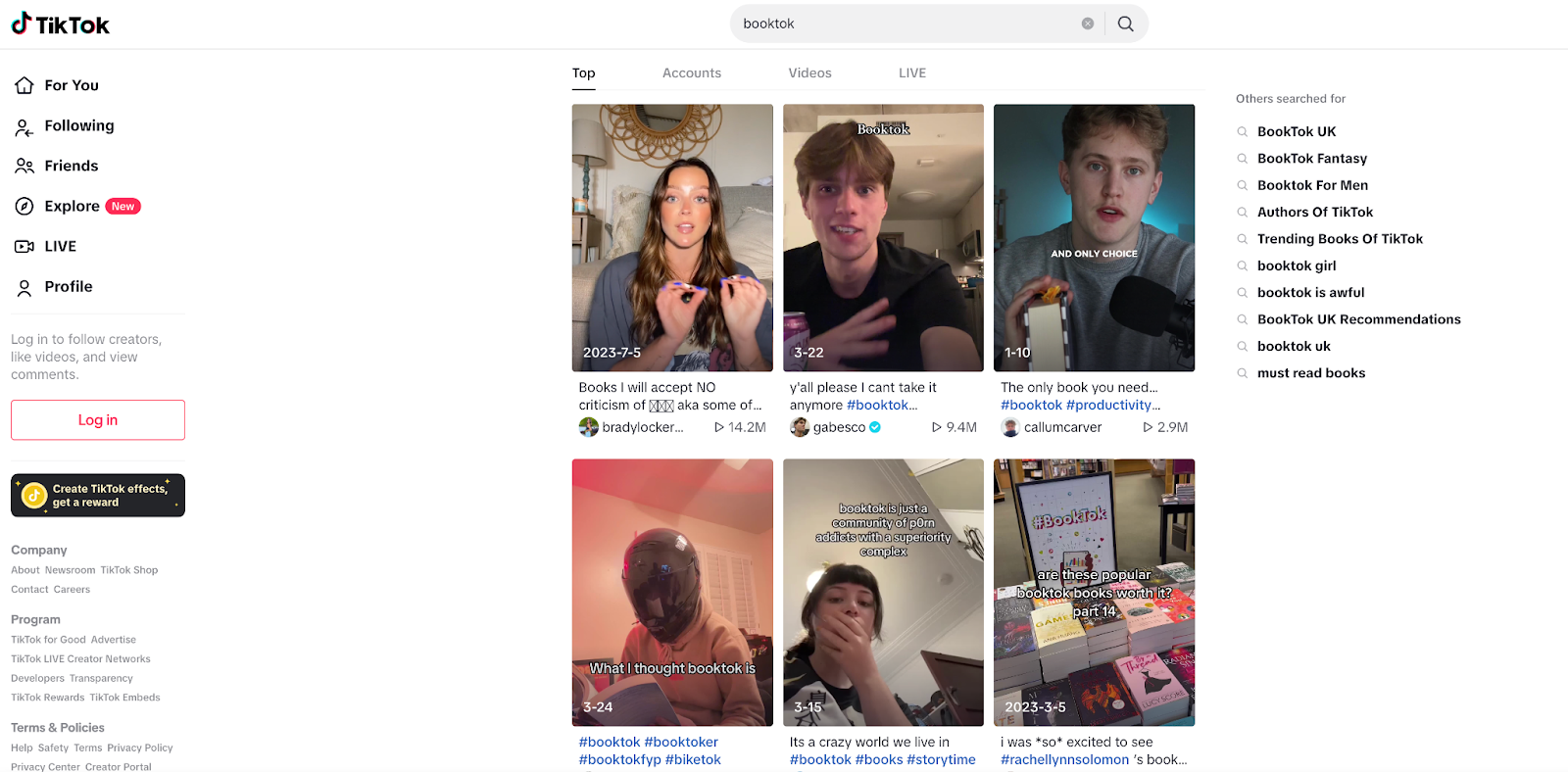
Task: Click the Help footer link
Action: pyautogui.click(x=22, y=748)
